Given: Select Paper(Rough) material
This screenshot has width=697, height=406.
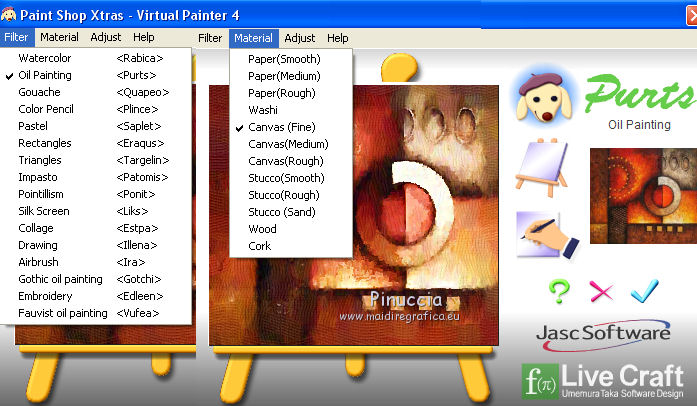Looking at the screenshot, I should pyautogui.click(x=291, y=93).
